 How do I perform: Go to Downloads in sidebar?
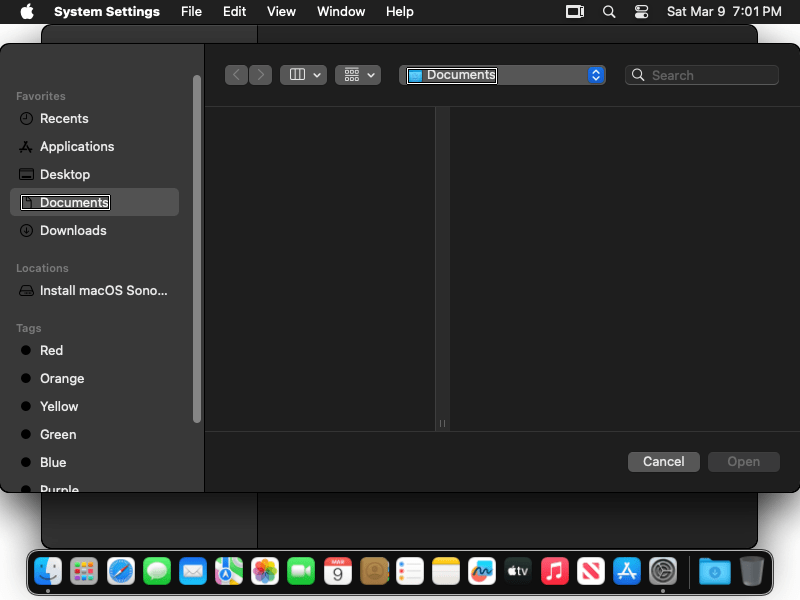[73, 230]
